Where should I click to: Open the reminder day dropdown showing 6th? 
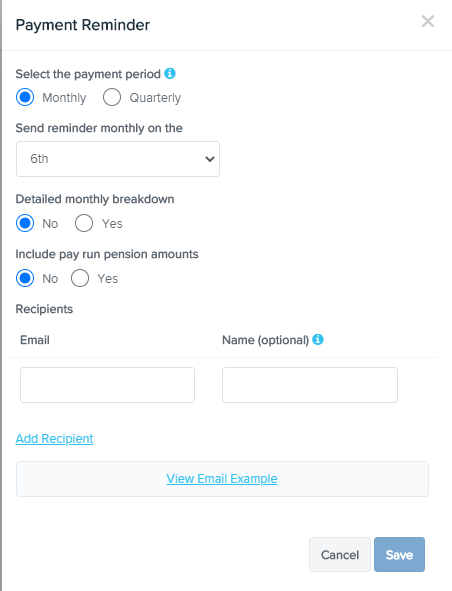click(x=118, y=159)
